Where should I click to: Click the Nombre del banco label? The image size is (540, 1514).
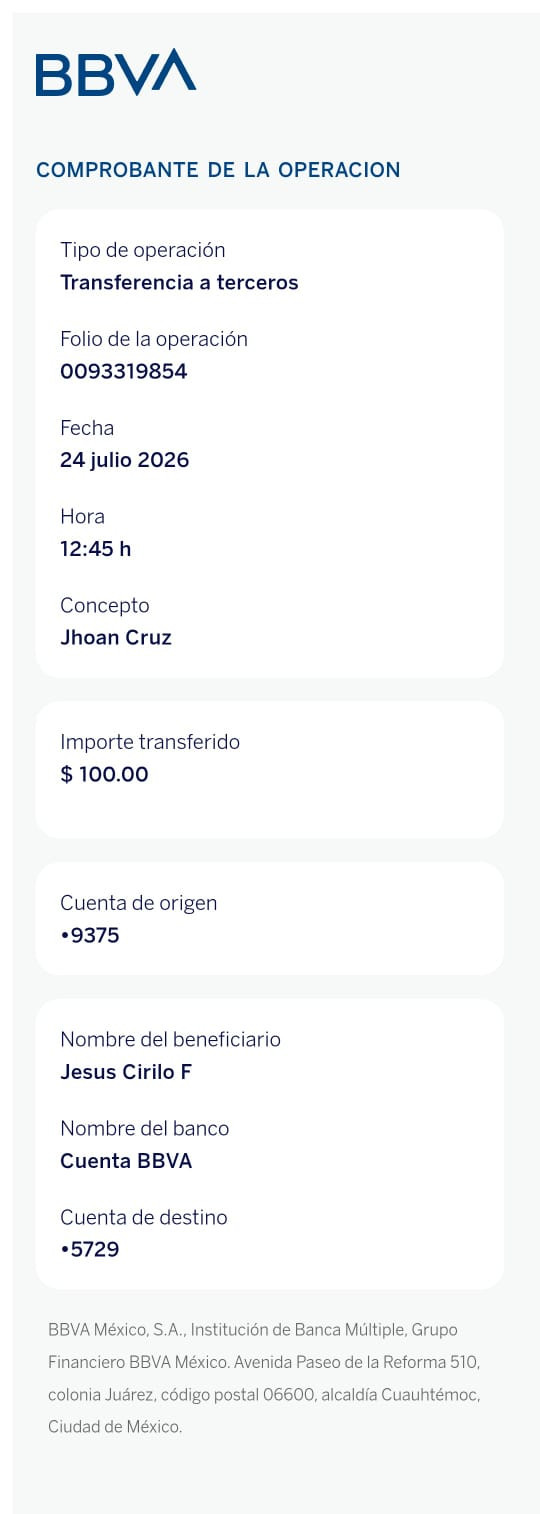click(x=145, y=1128)
